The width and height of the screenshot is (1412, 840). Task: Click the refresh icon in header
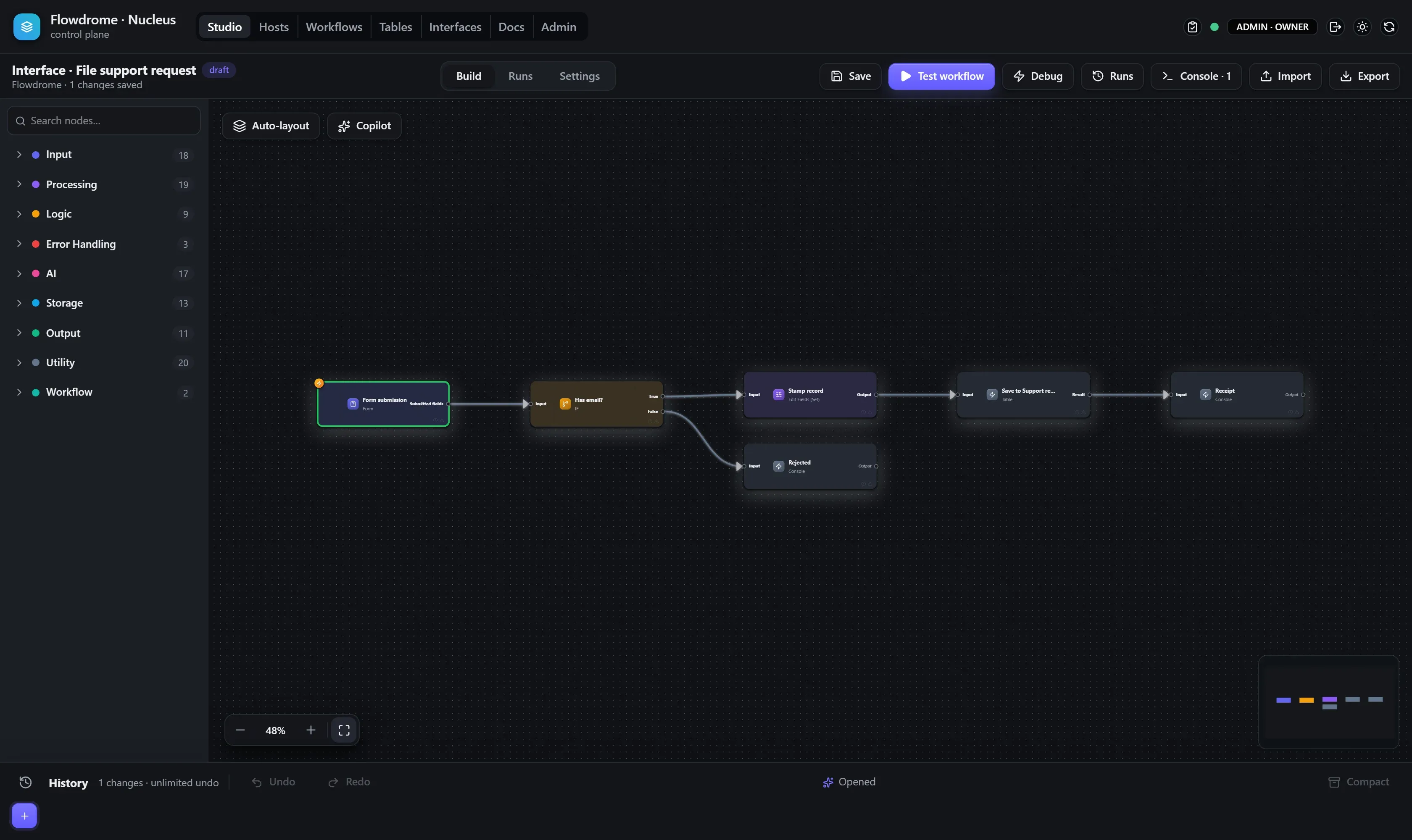1389,26
